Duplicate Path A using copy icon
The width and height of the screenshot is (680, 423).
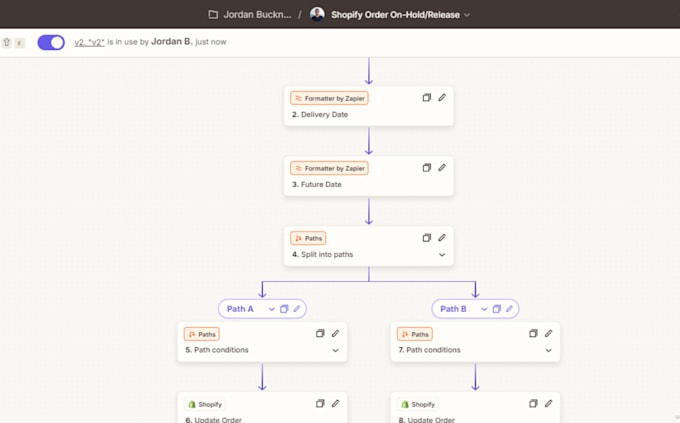click(x=284, y=309)
